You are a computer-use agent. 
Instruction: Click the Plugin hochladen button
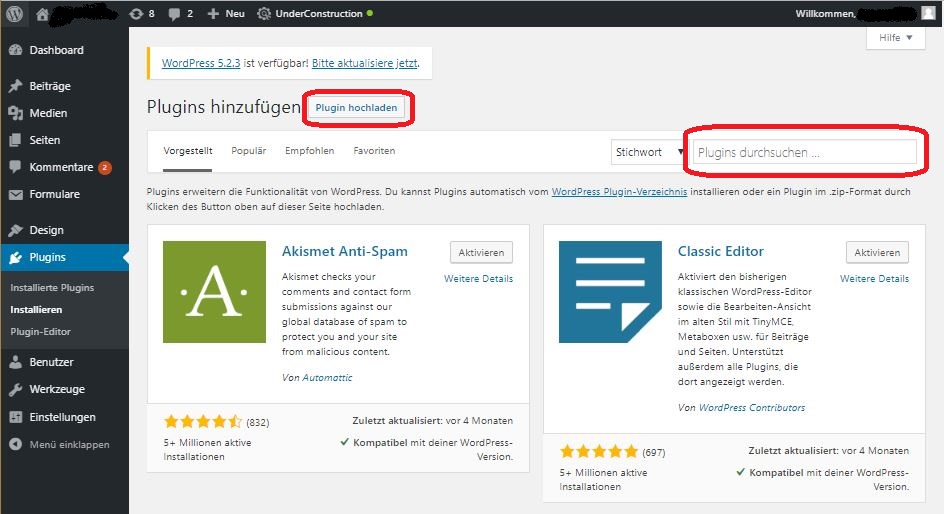point(356,108)
